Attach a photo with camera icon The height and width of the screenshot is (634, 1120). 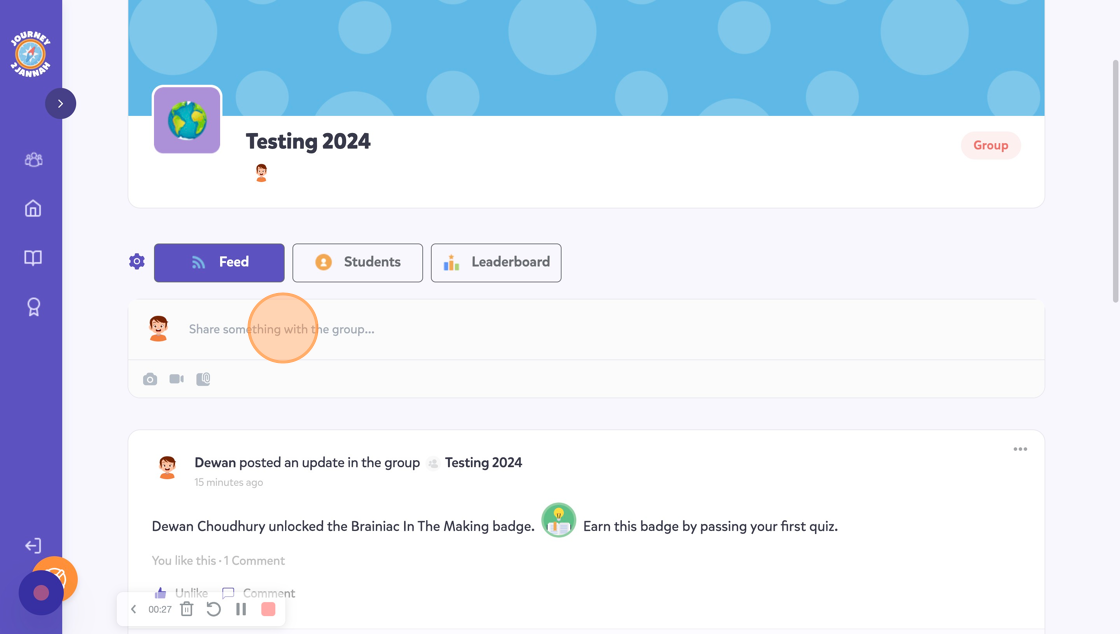pos(150,379)
